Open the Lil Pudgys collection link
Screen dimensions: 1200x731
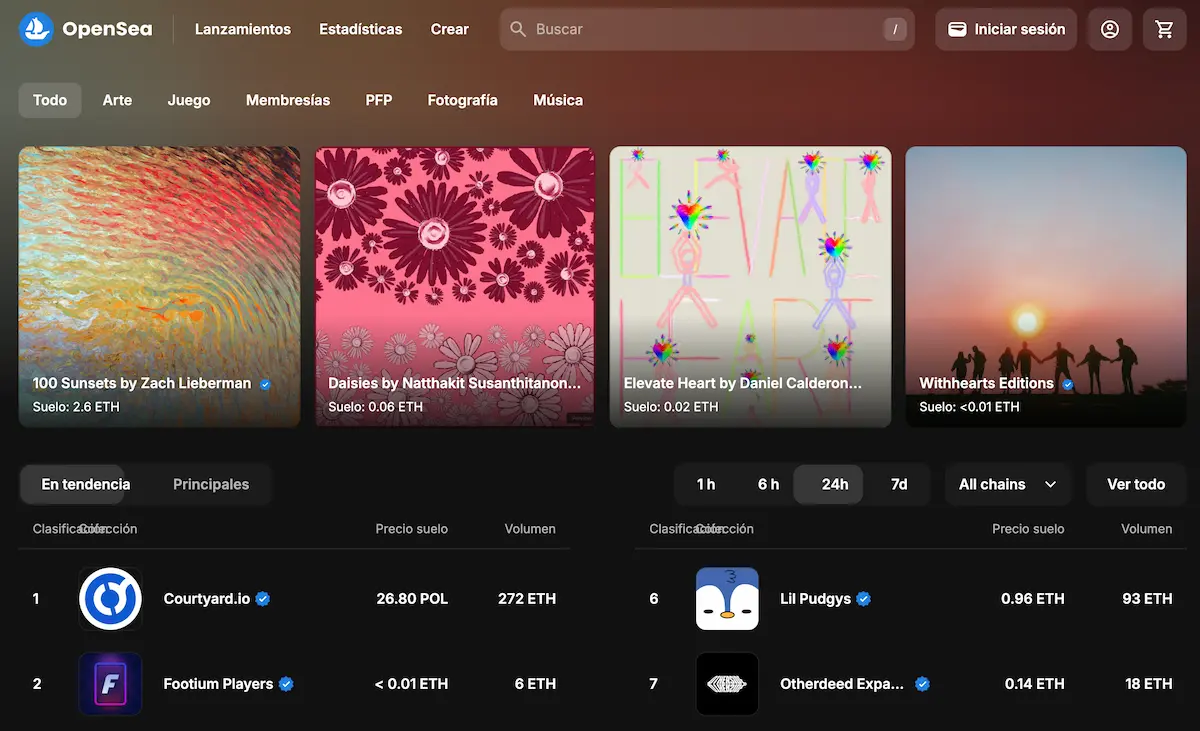coord(815,599)
